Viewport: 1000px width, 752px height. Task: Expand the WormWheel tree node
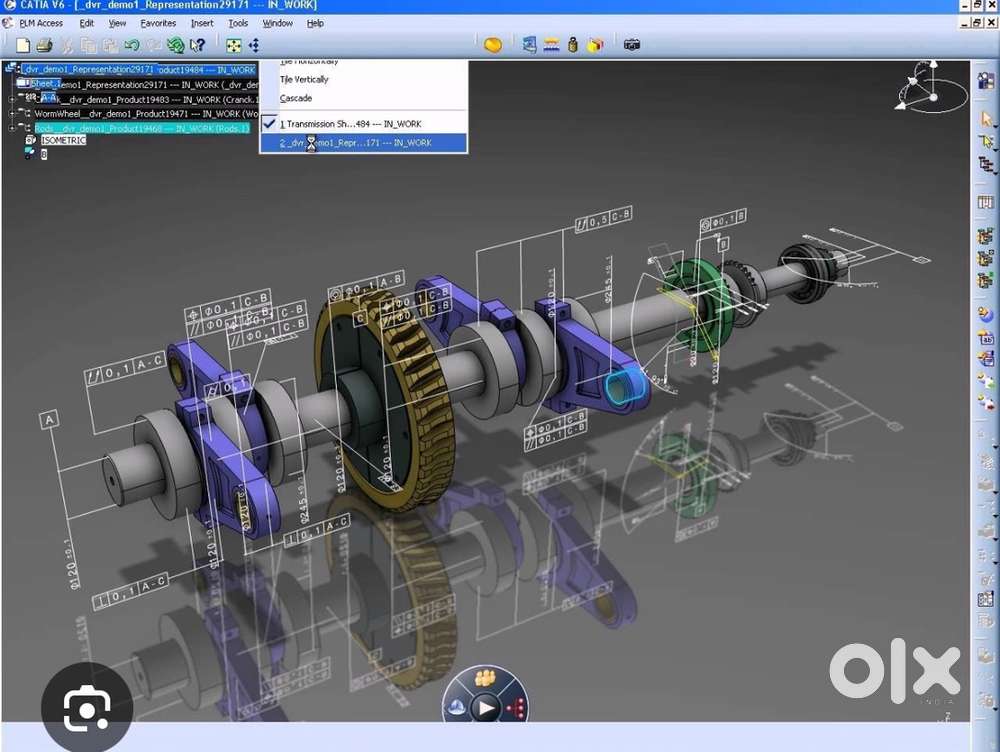point(12,114)
